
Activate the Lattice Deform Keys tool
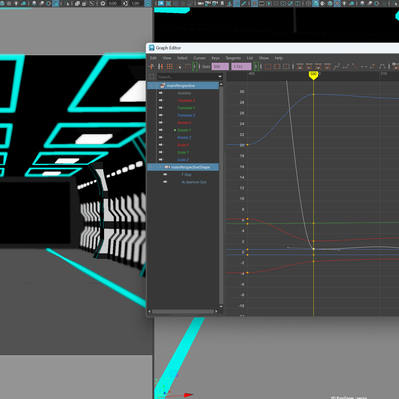pos(170,67)
